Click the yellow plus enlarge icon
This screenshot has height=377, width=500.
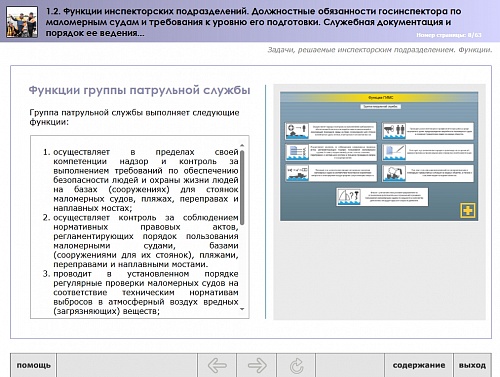click(x=468, y=210)
